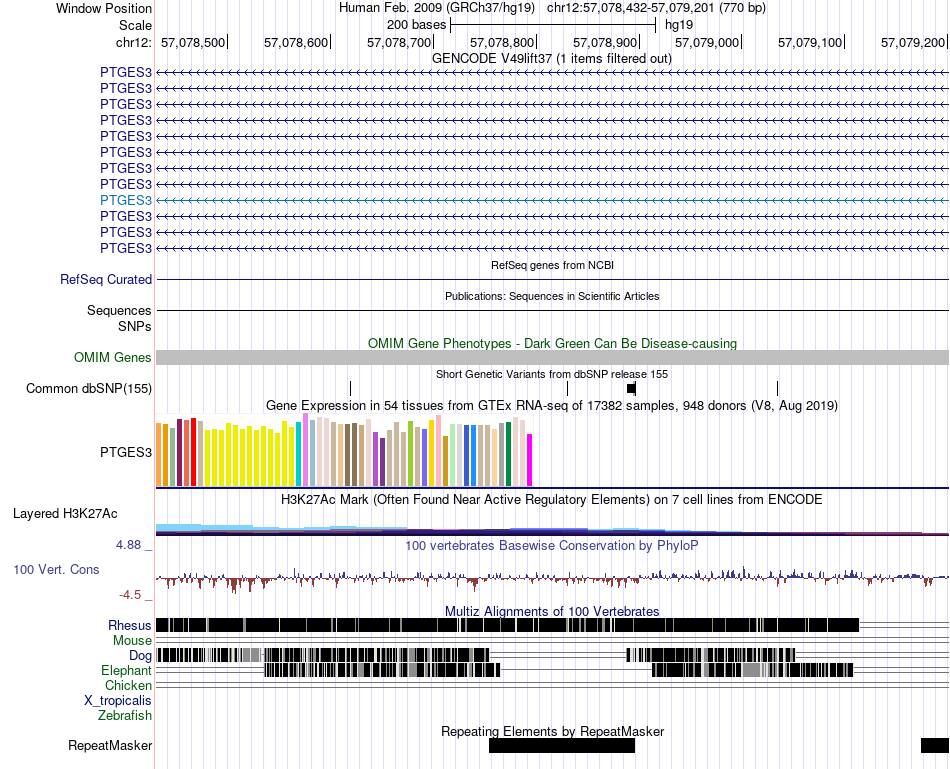Click the RepeatMasker track label
Image resolution: width=950 pixels, height=769 pixels.
(110, 746)
